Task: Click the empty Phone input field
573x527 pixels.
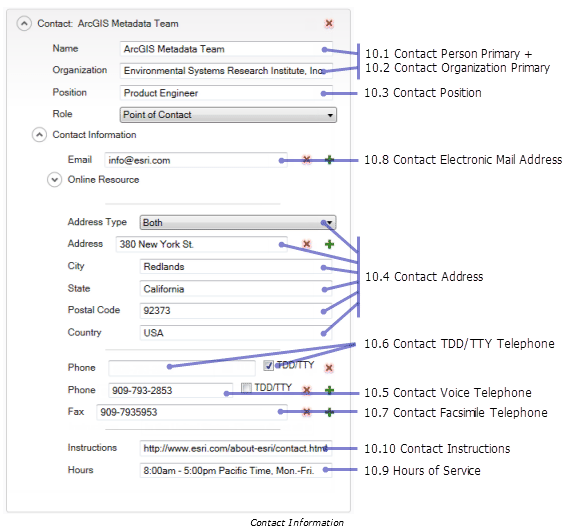Action: click(x=182, y=368)
